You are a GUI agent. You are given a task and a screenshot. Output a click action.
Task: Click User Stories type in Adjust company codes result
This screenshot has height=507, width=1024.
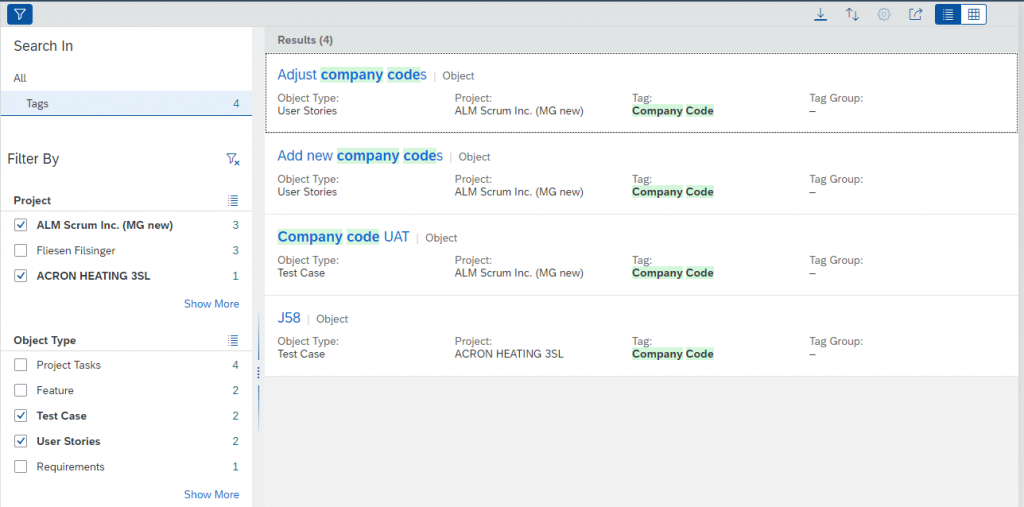[307, 111]
